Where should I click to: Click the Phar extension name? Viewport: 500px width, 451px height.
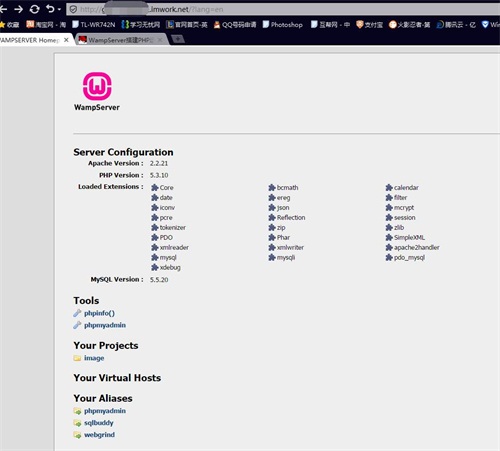[x=283, y=237]
